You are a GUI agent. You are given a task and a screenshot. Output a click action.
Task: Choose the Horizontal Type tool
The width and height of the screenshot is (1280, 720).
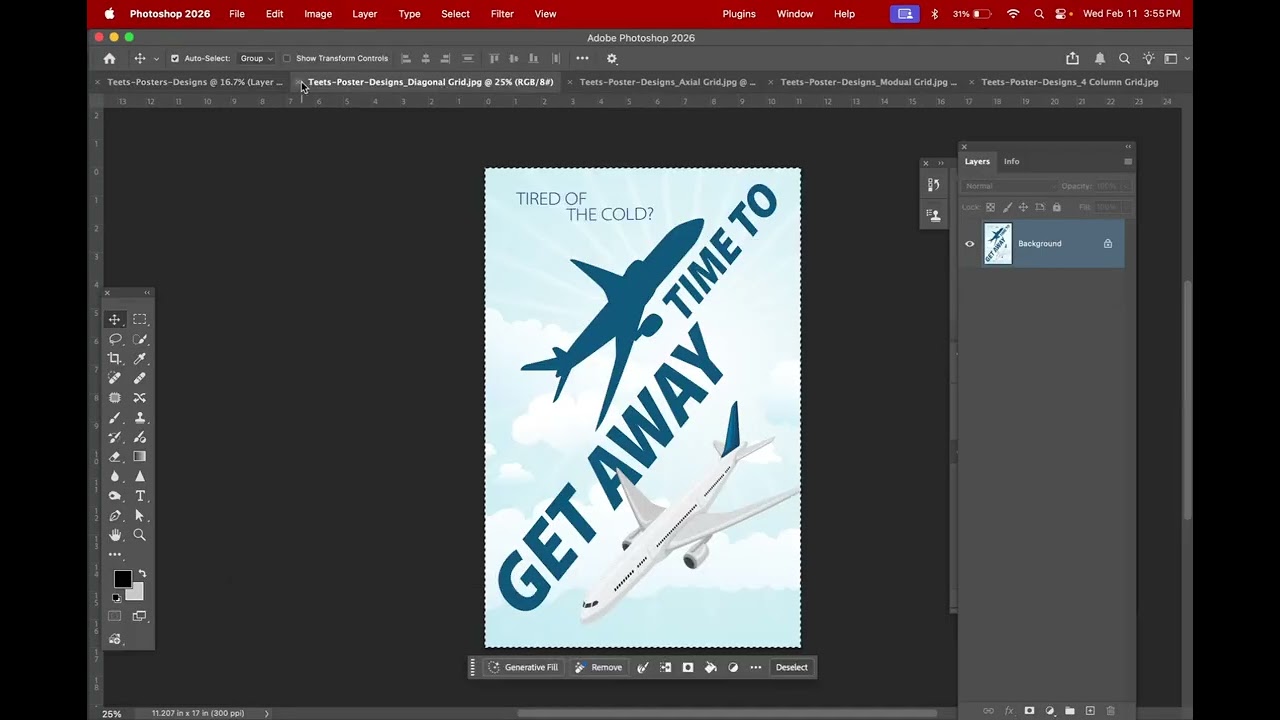point(140,496)
